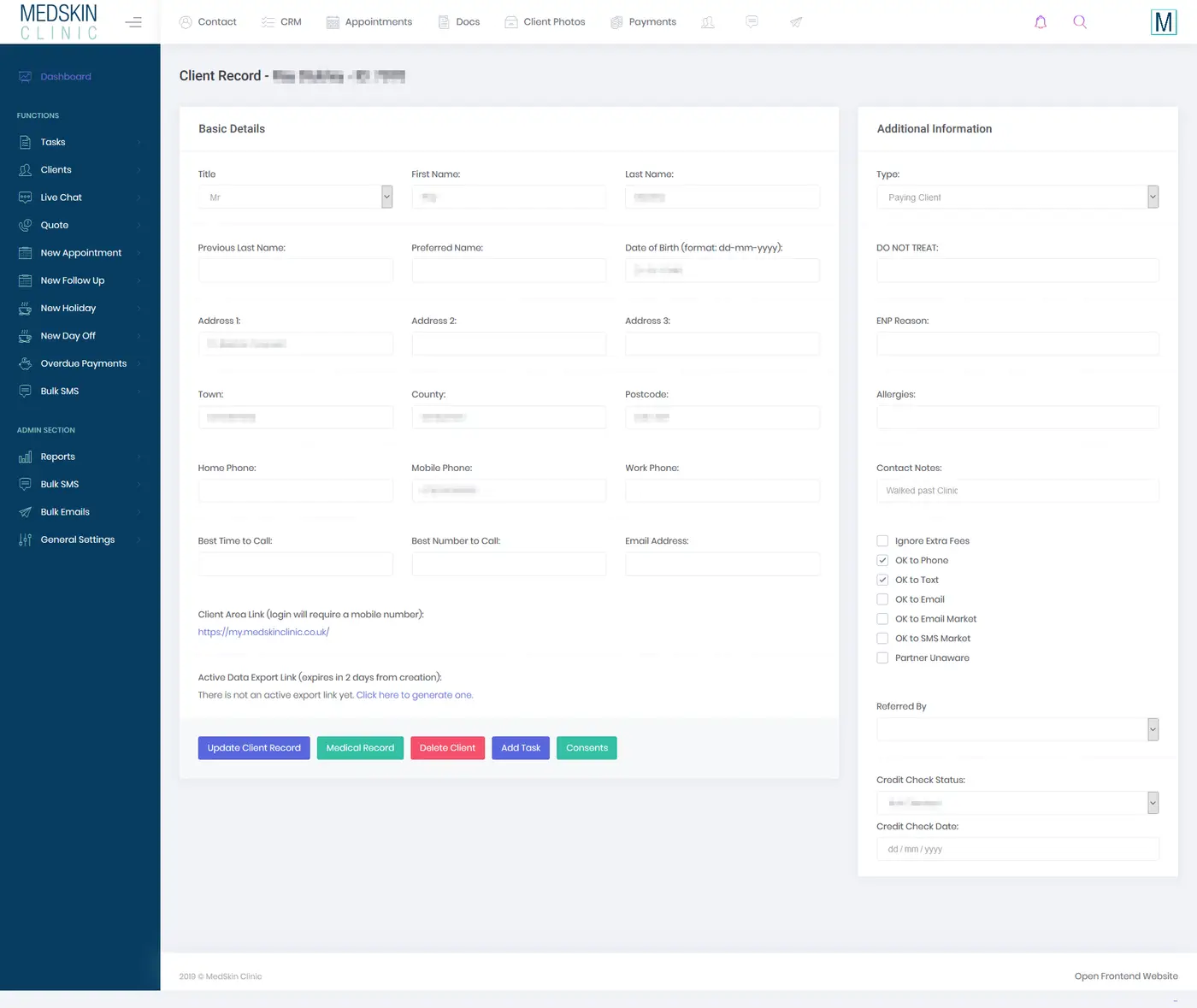Open Payments in the top bar
Image resolution: width=1197 pixels, height=1008 pixels.
point(643,22)
